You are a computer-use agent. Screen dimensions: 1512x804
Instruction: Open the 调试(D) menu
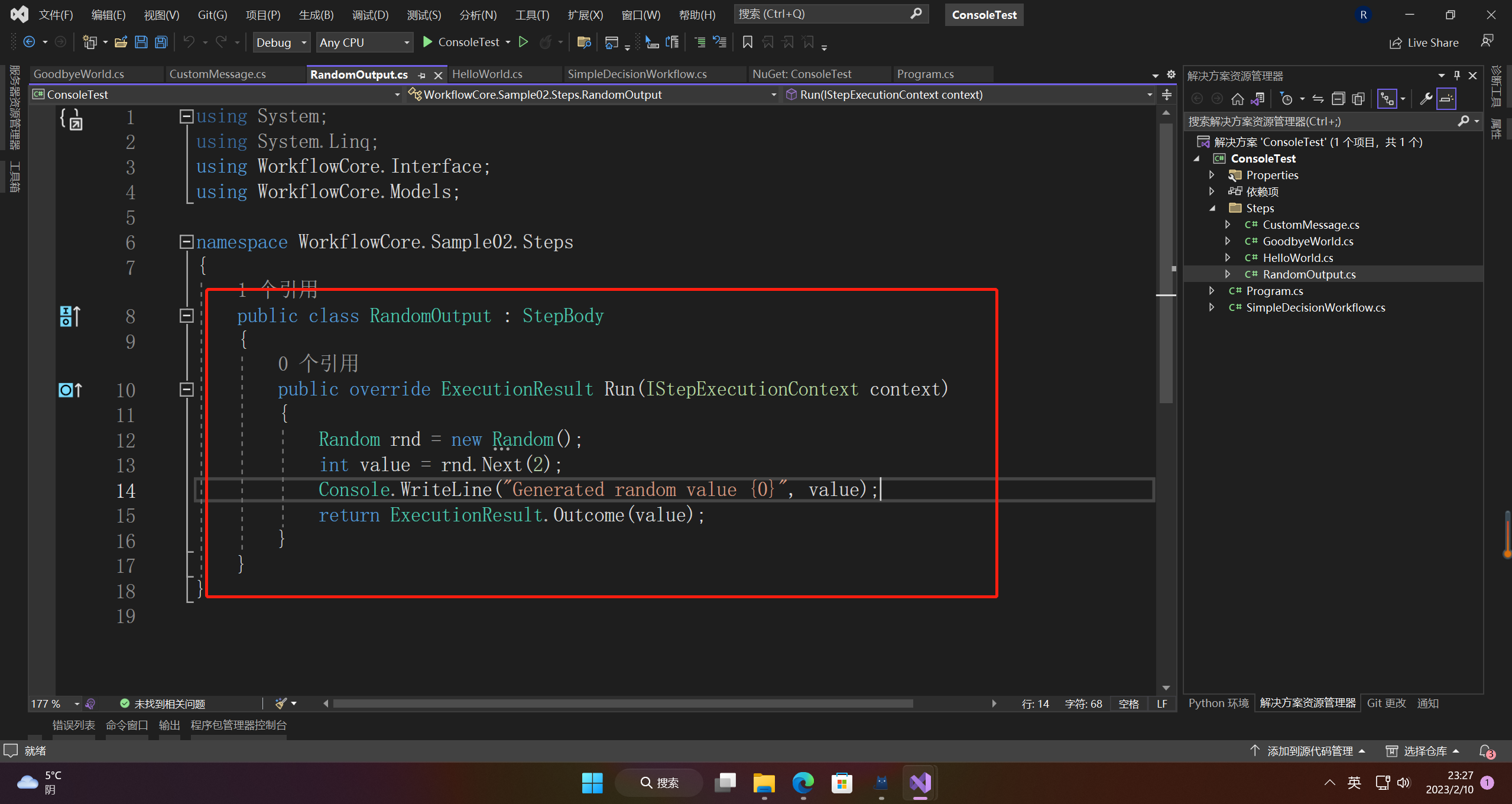click(370, 15)
